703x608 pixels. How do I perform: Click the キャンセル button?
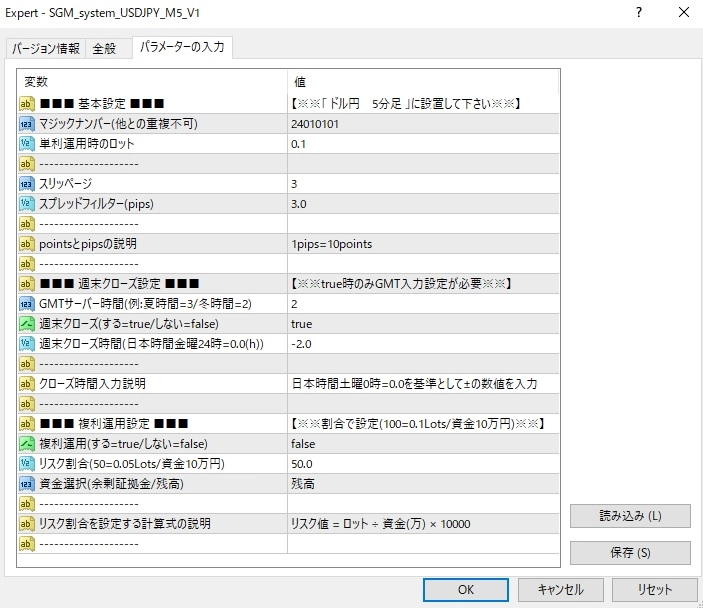coord(560,589)
